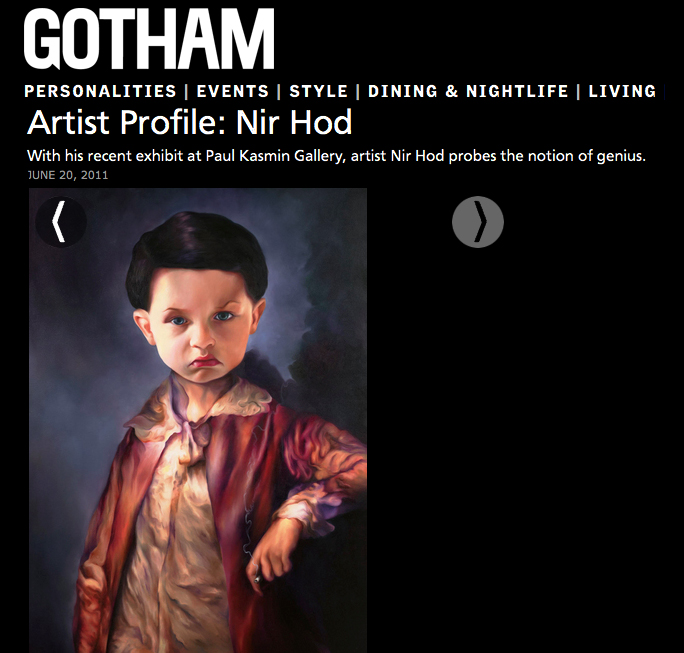Advance to the next slideshow image
The height and width of the screenshot is (653, 684).
[x=478, y=222]
